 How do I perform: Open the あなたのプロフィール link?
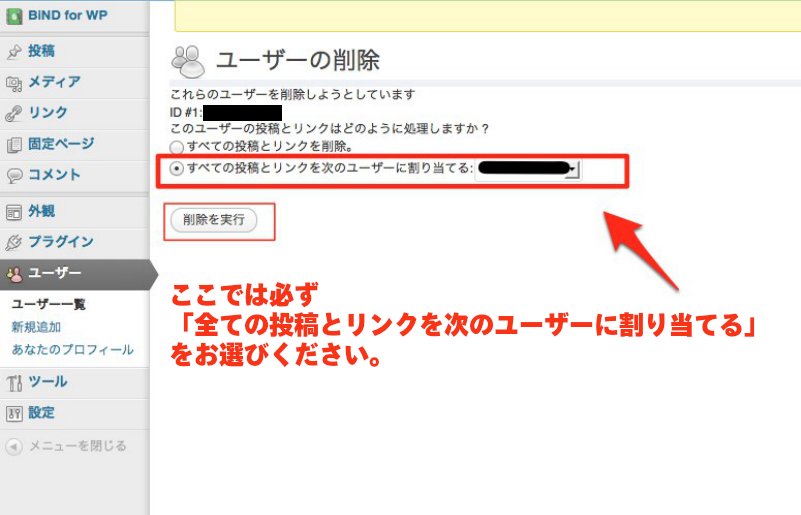(x=72, y=350)
